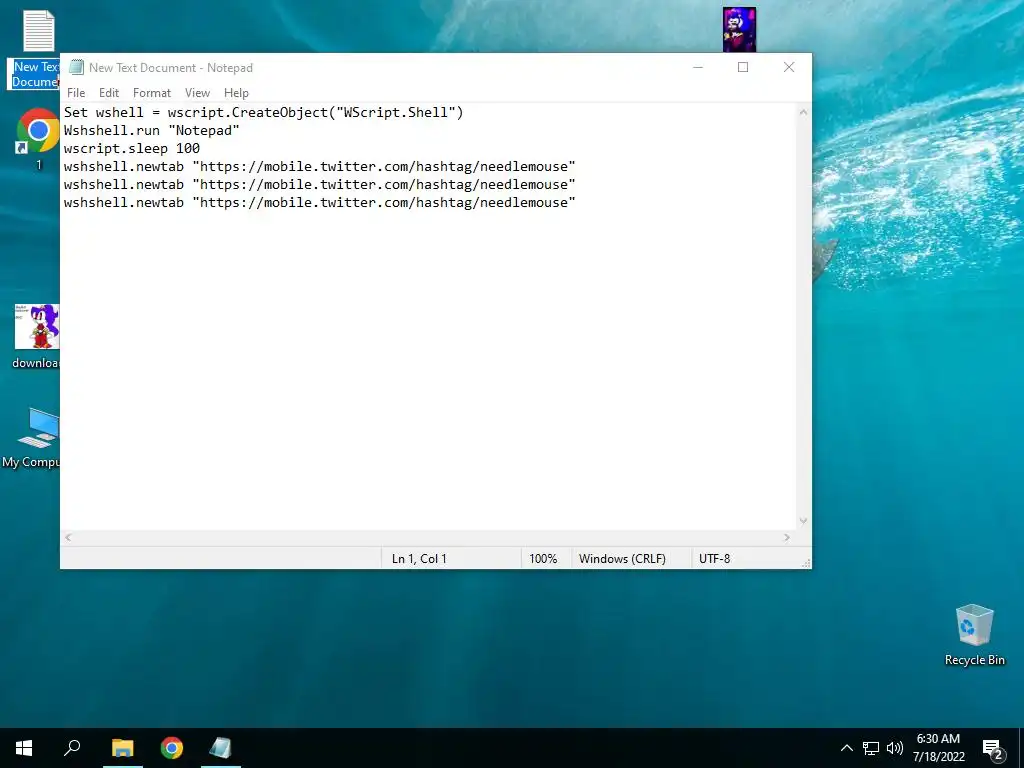Screen dimensions: 1024x768
Task: Click the line 'Wshshell.run "Notepad"'
Action: point(152,131)
